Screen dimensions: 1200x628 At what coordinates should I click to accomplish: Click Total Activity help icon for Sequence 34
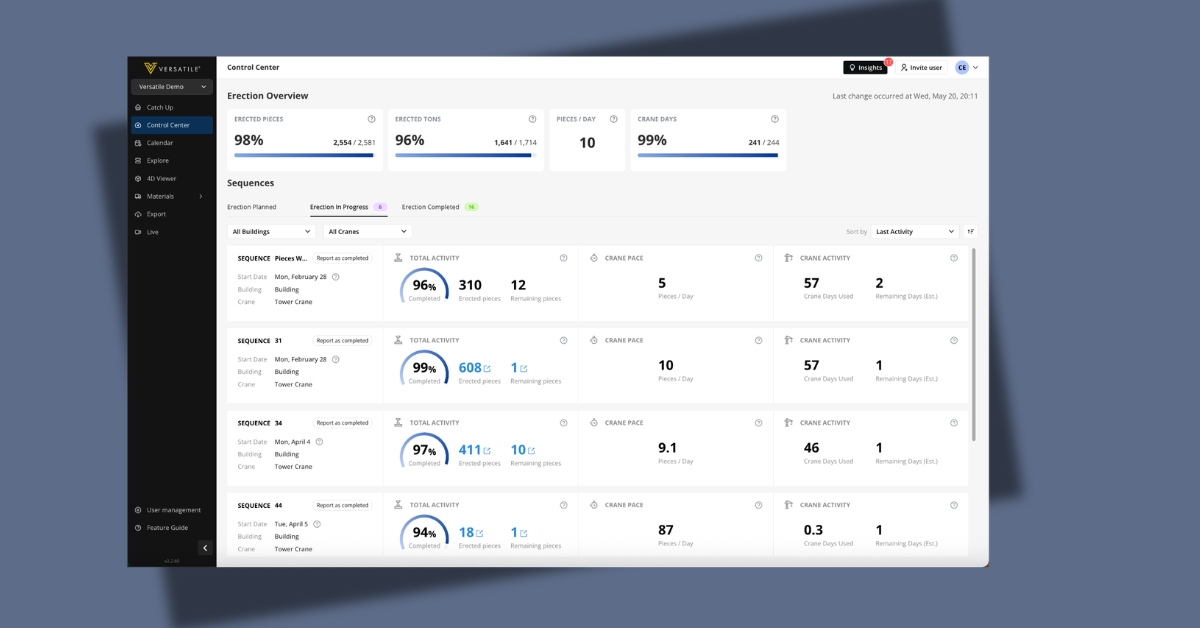(563, 423)
